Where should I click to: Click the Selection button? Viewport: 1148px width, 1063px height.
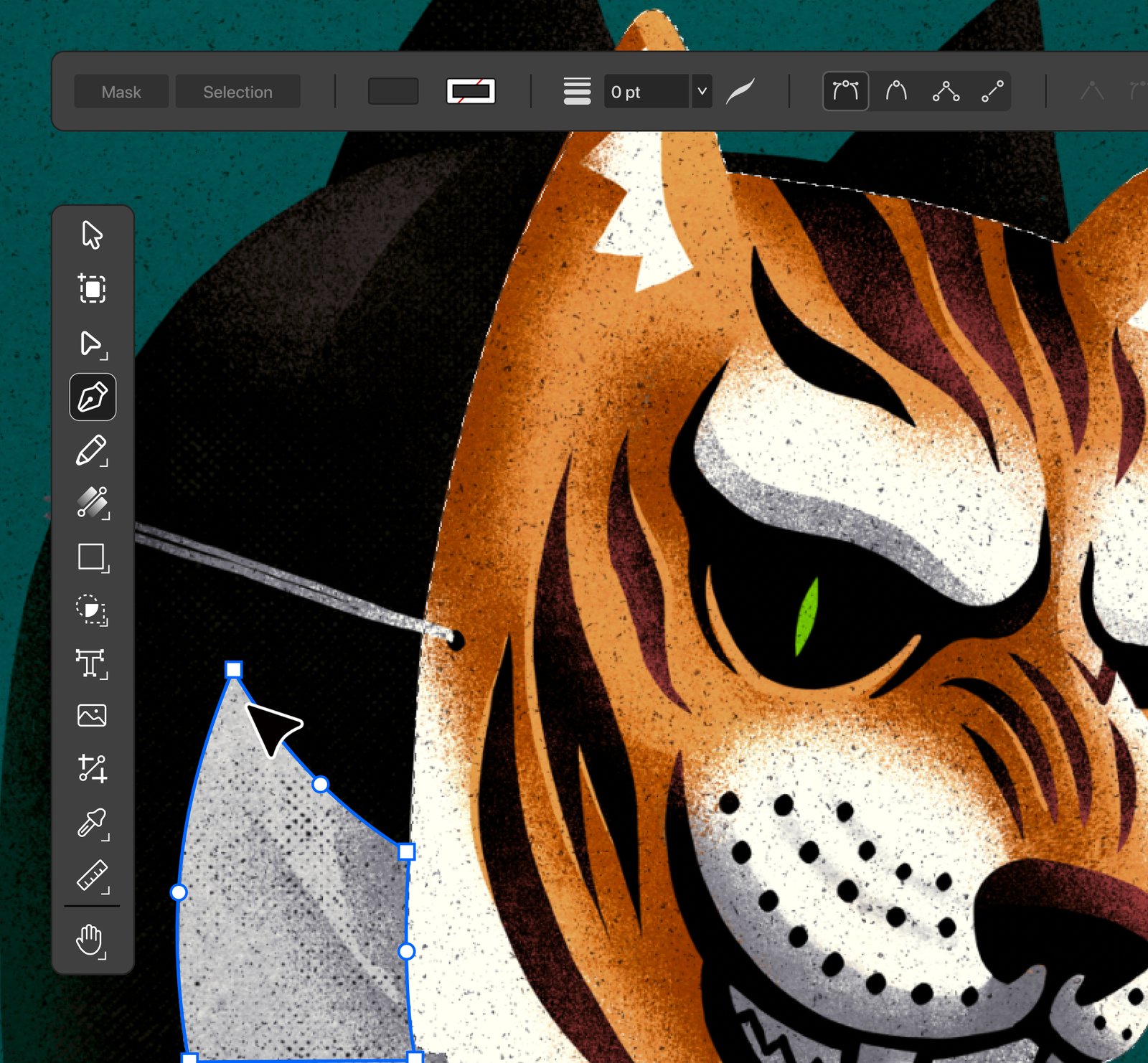237,92
